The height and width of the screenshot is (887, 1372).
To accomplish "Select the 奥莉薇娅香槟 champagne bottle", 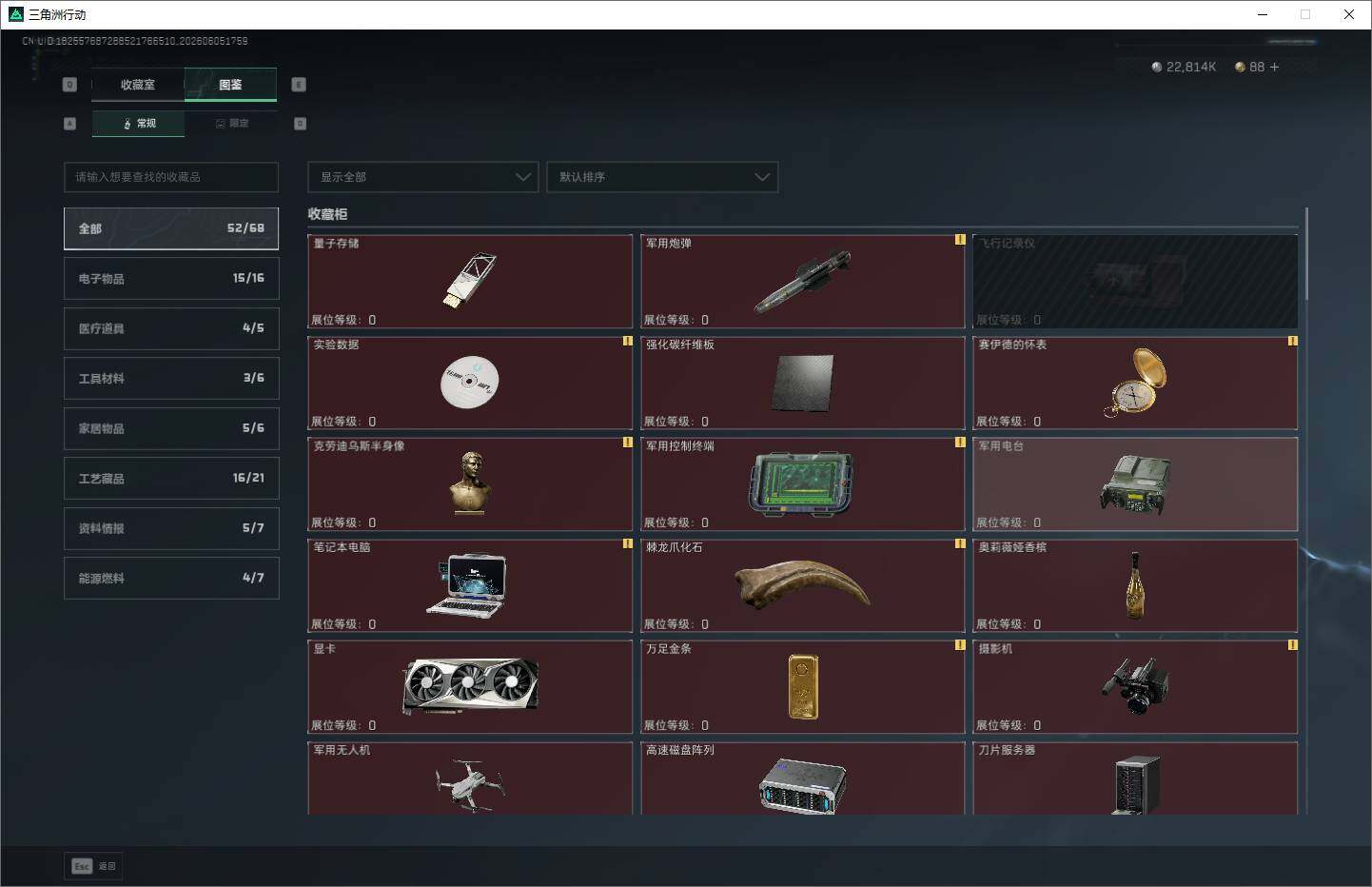I will [1135, 585].
